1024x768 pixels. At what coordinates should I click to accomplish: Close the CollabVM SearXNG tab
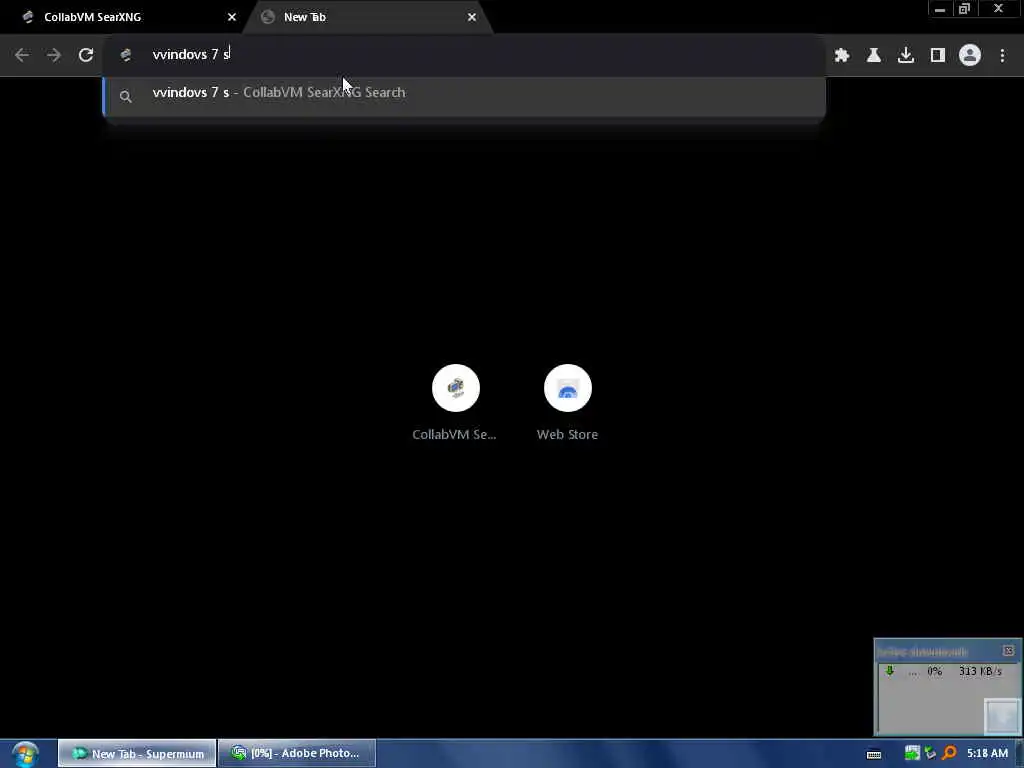point(232,17)
